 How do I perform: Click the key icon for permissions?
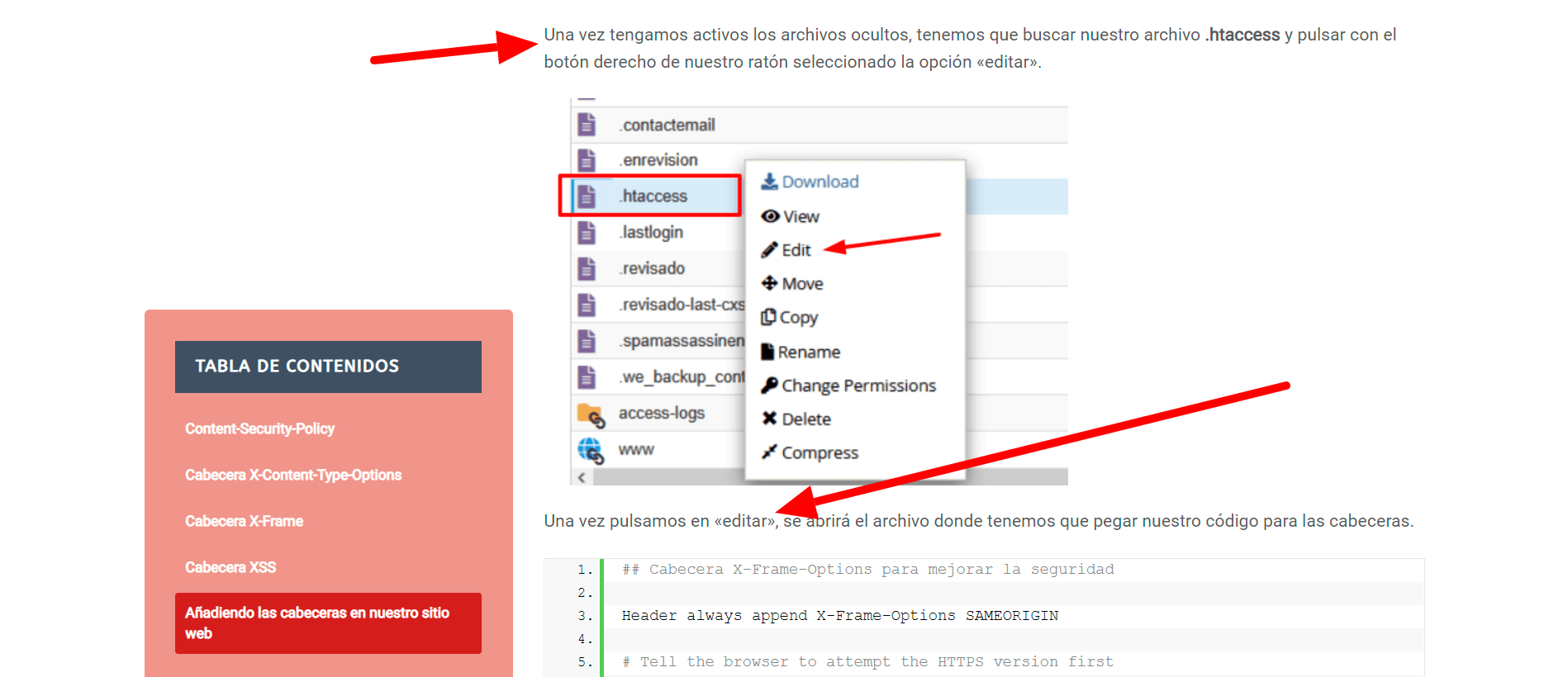pyautogui.click(x=769, y=386)
